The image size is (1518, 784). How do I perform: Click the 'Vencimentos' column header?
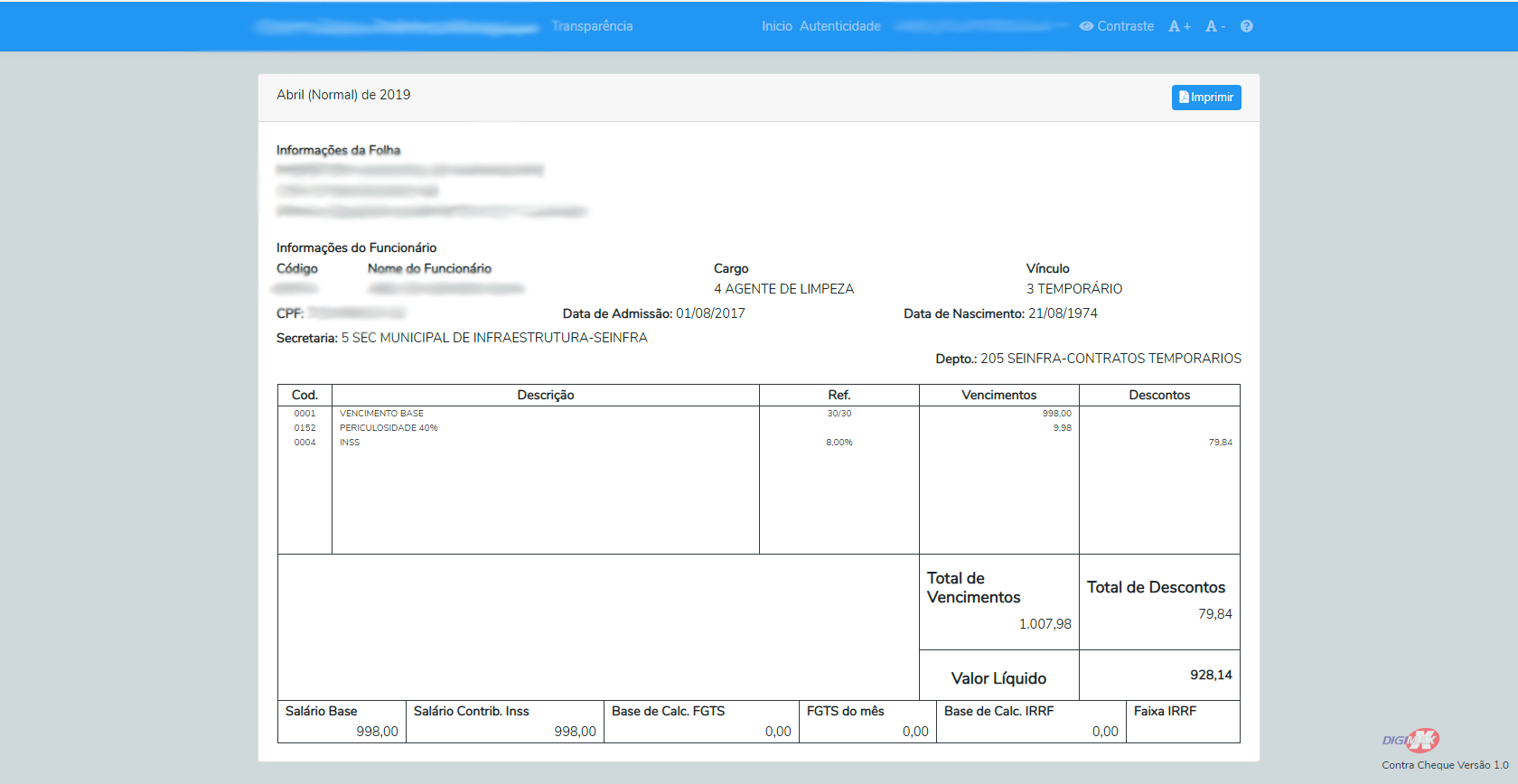(x=999, y=395)
